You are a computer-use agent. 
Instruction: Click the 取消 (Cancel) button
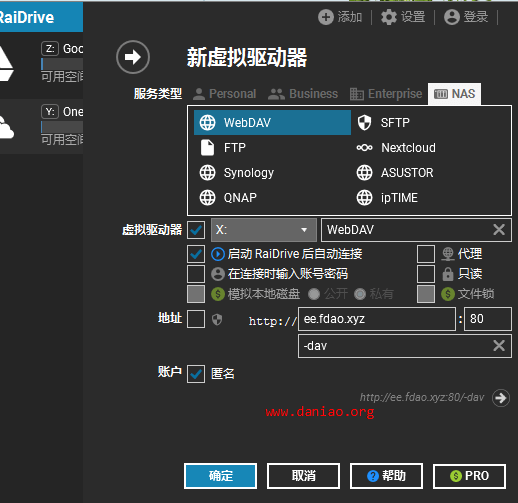303,476
